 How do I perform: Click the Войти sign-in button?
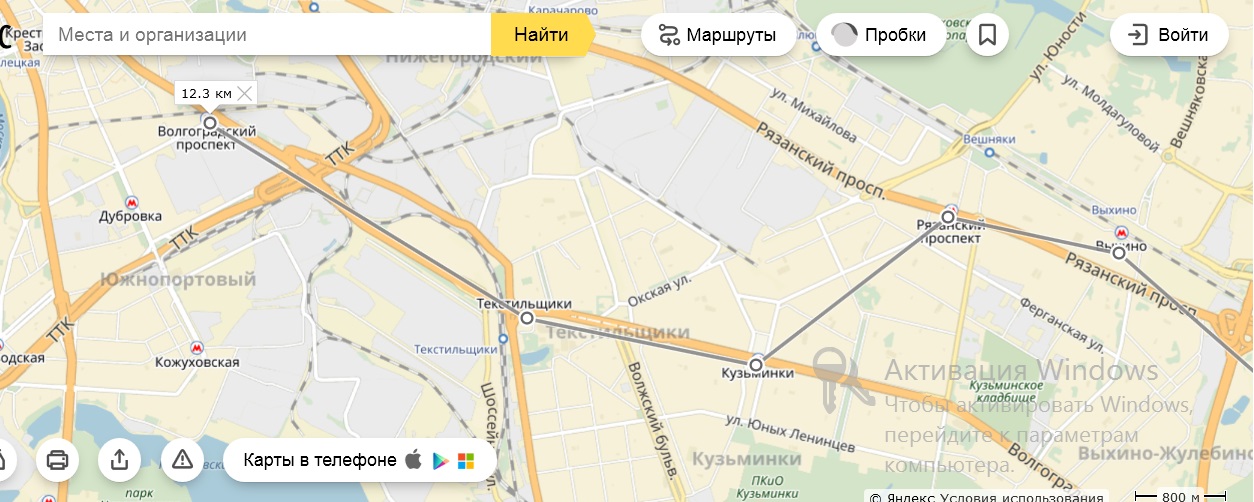coord(1169,35)
